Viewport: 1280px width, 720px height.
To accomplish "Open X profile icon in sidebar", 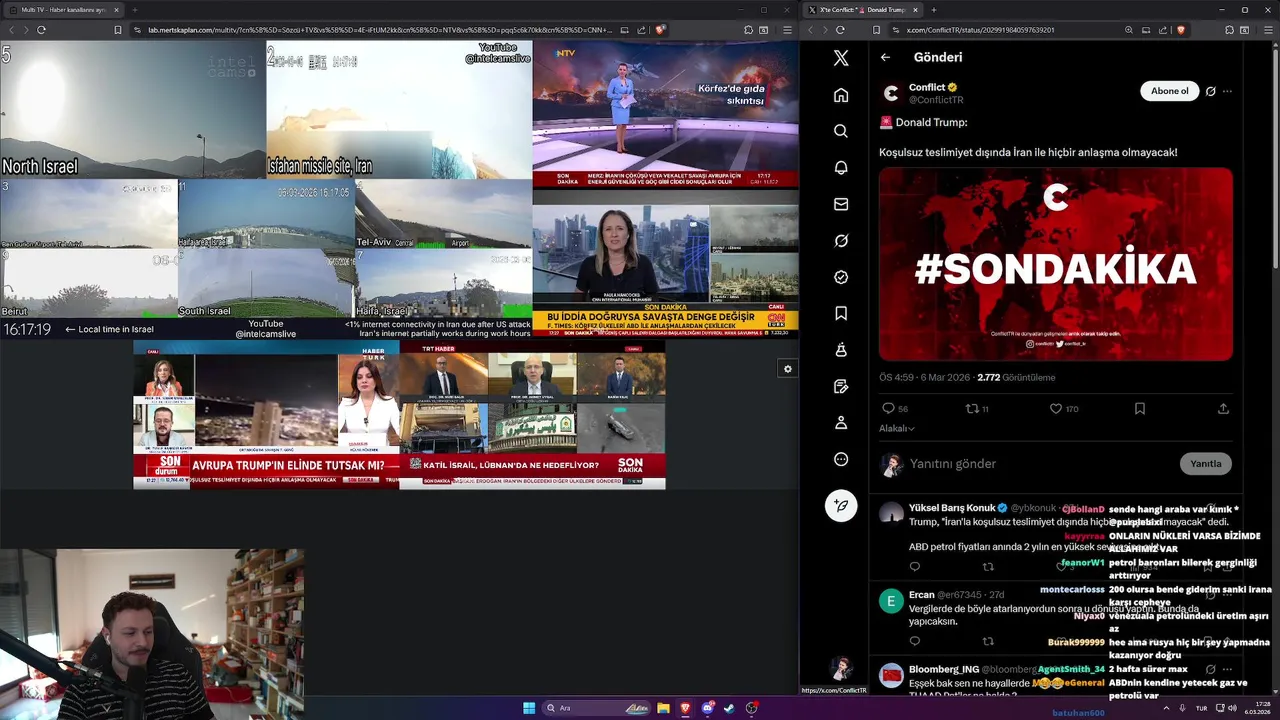I will (x=841, y=423).
